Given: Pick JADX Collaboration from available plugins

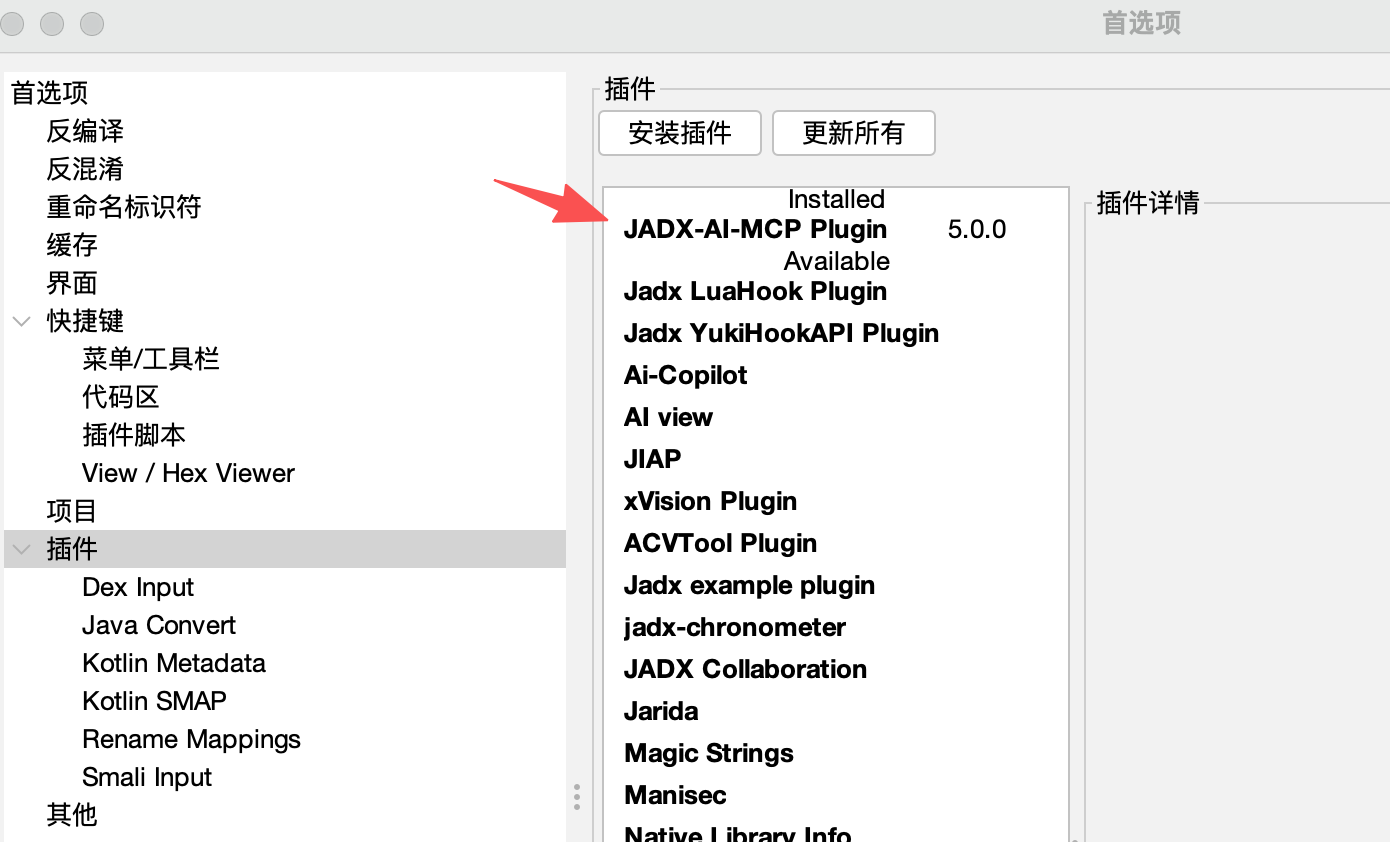Looking at the screenshot, I should 745,670.
